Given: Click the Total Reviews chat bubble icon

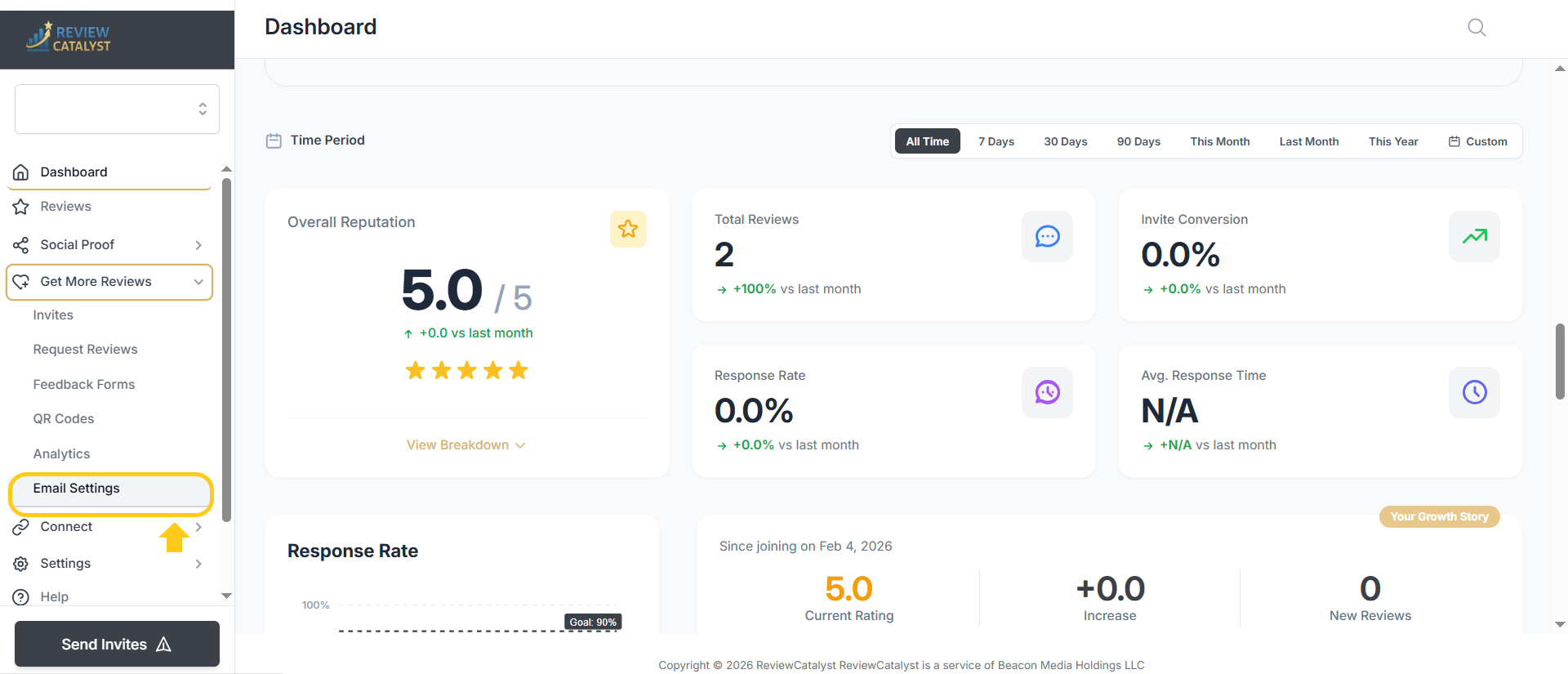Looking at the screenshot, I should point(1046,237).
